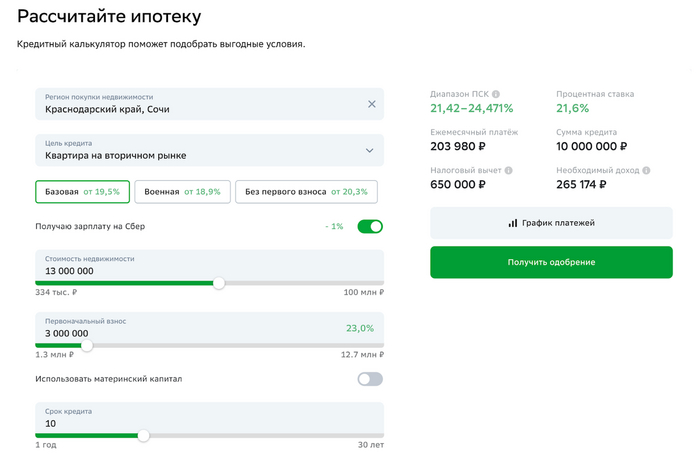Screen dimensions: 700x464
Task: Expand the Цель кредита dropdown chevron
Action: click(370, 151)
